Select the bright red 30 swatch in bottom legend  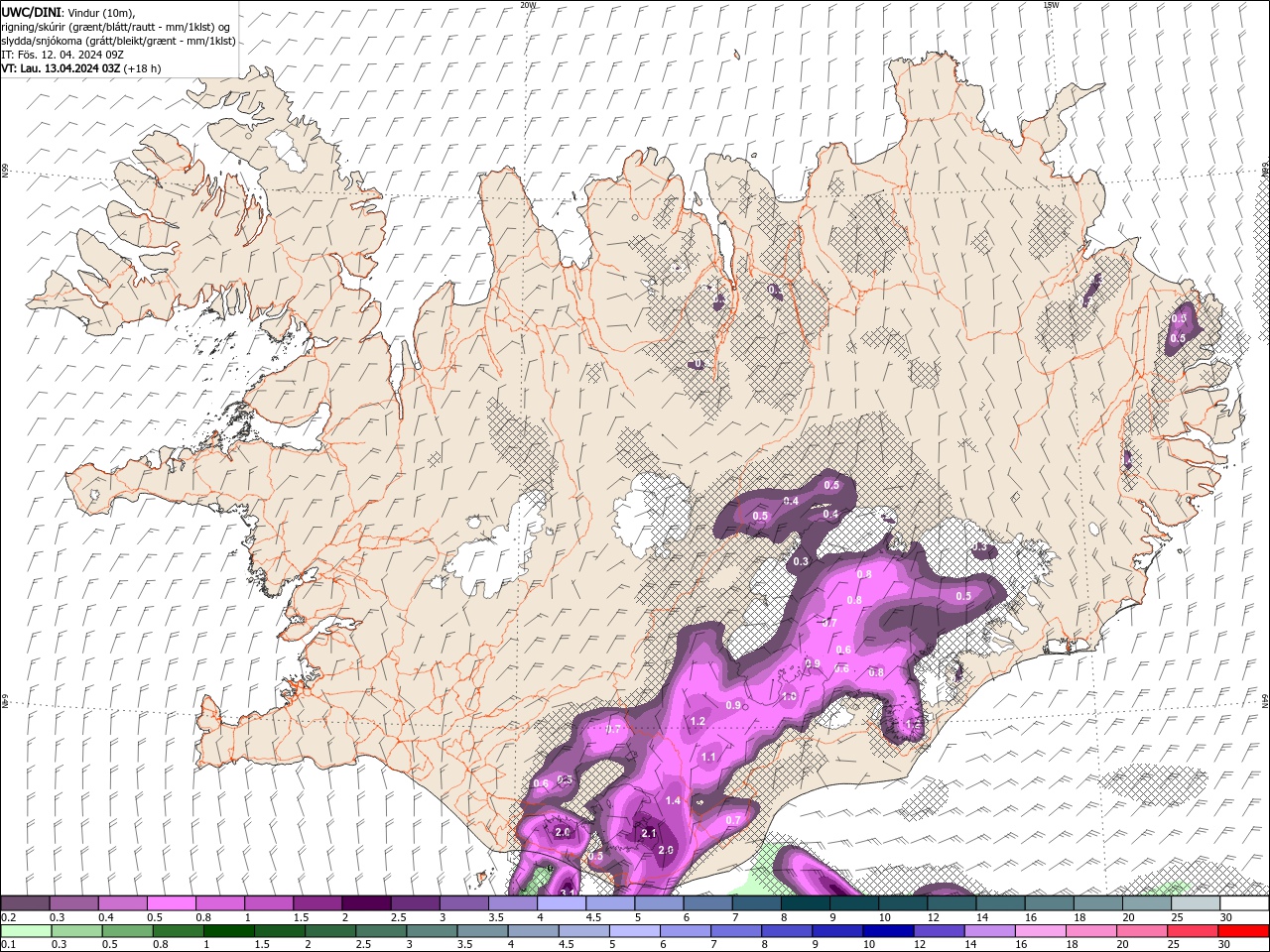(1243, 931)
